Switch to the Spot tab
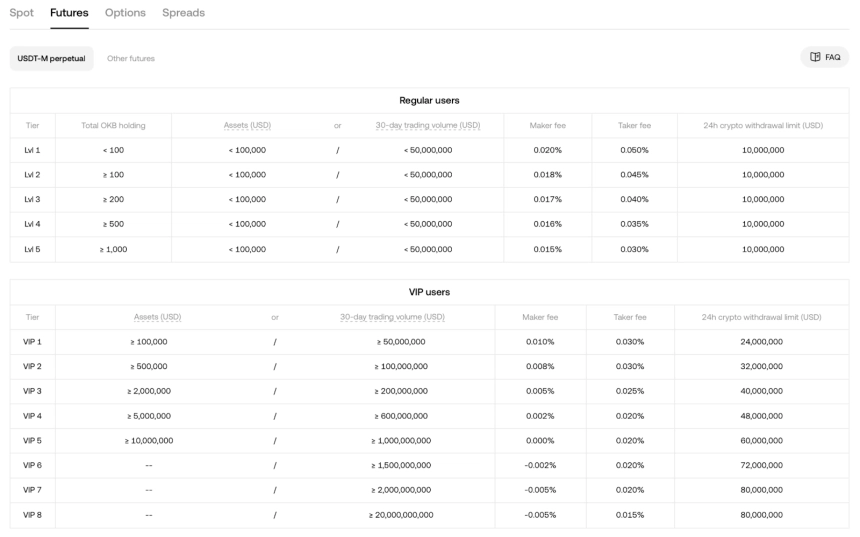The width and height of the screenshot is (860, 537). click(21, 13)
